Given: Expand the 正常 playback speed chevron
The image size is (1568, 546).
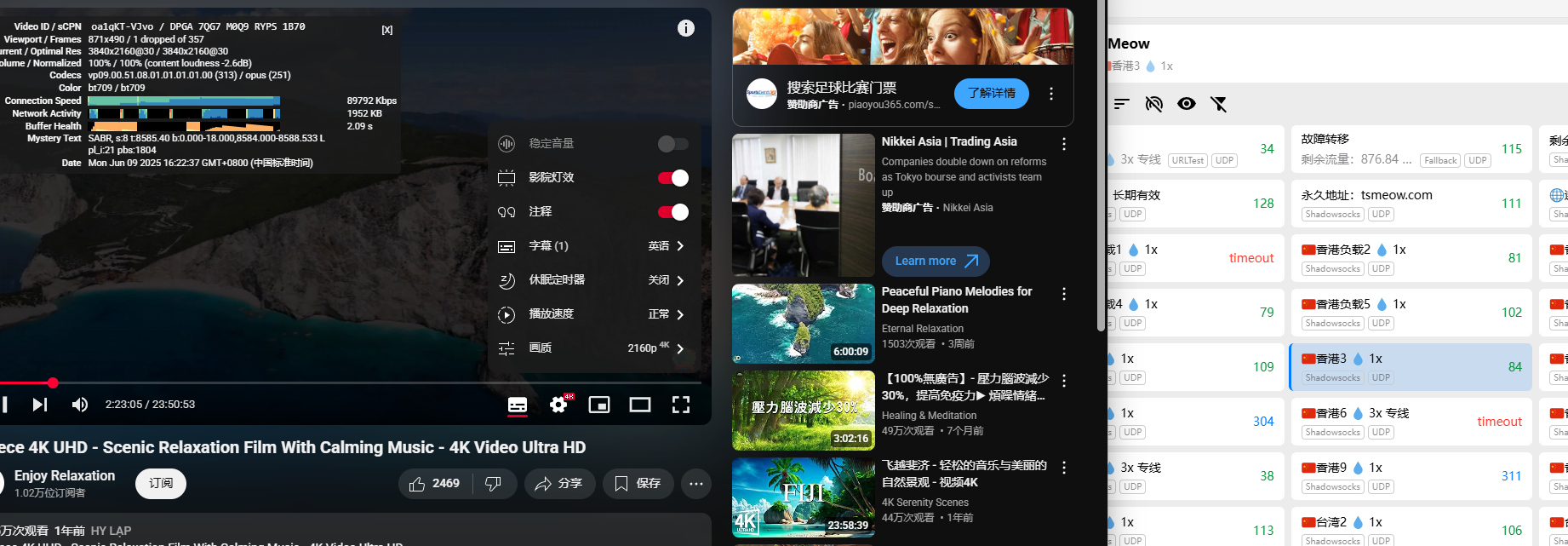Looking at the screenshot, I should click(680, 314).
